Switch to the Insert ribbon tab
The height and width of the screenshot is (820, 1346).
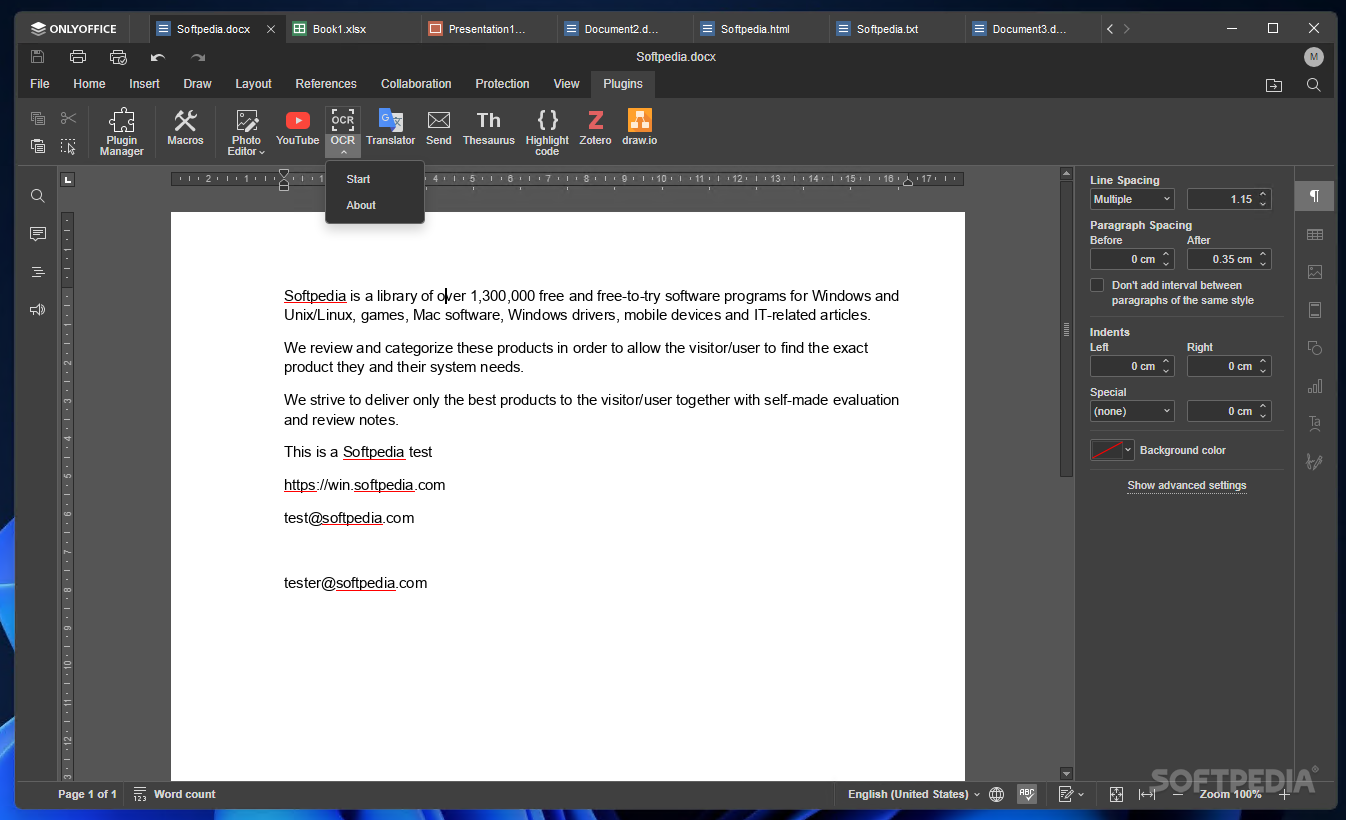[x=144, y=84]
